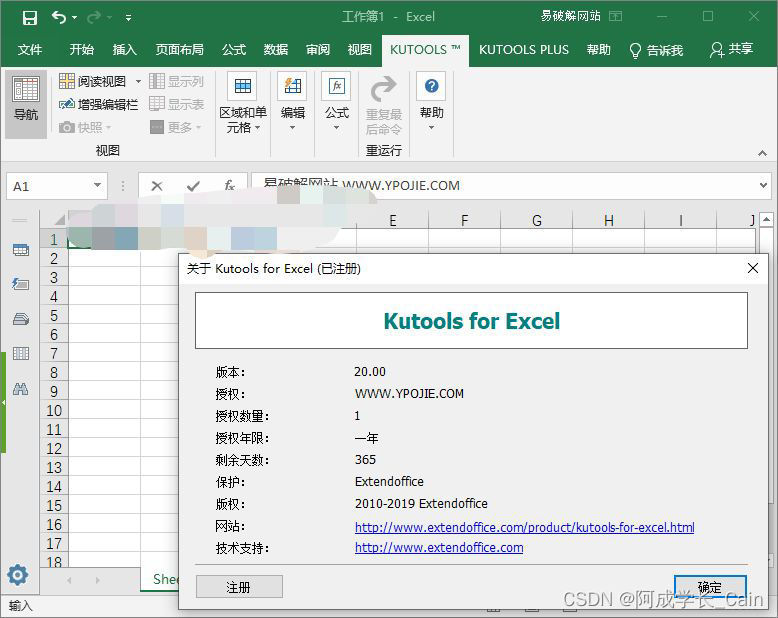Switch to the 视图 ribbon tab
The height and width of the screenshot is (618, 778).
(x=359, y=50)
